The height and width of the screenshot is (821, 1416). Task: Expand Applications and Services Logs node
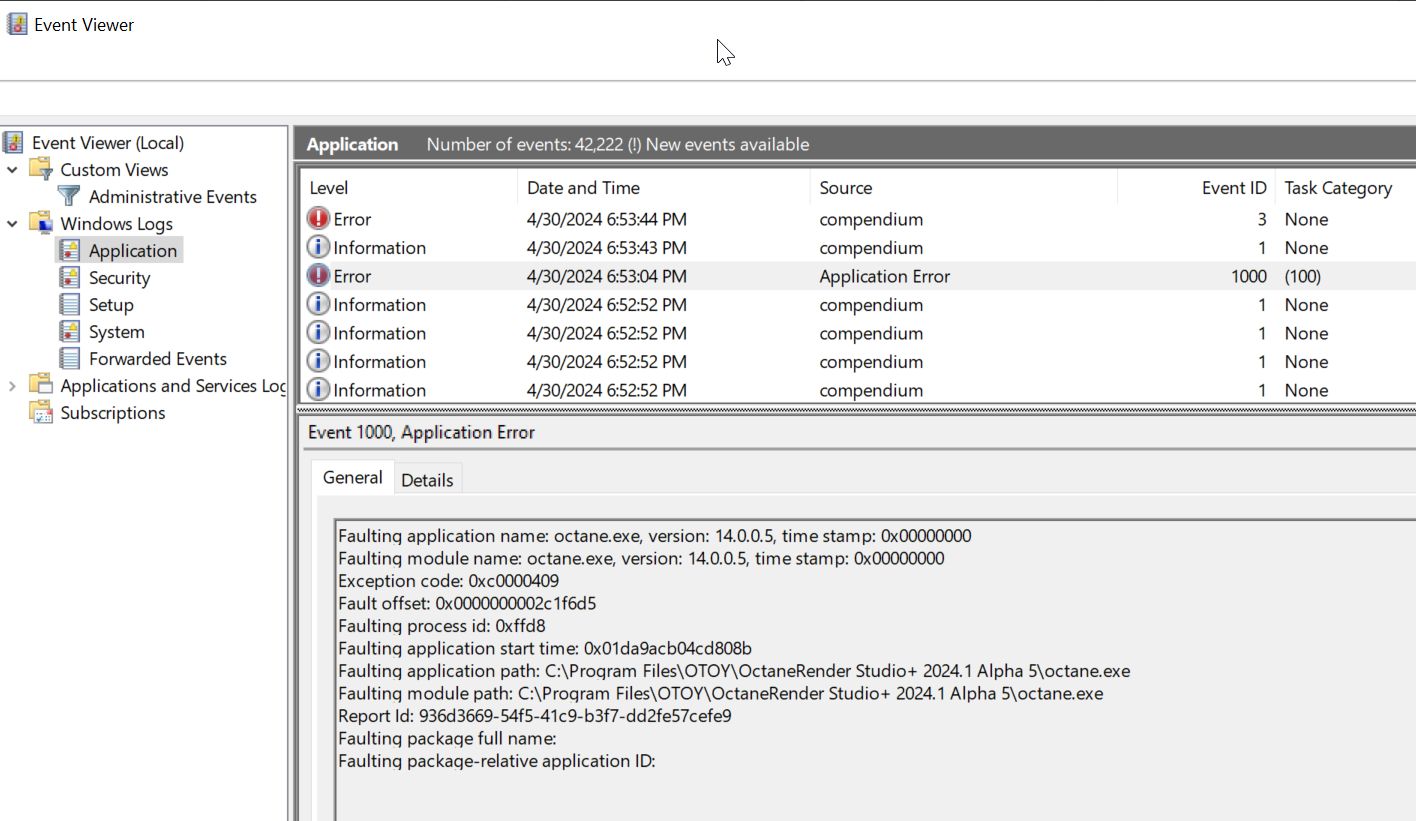[x=13, y=386]
